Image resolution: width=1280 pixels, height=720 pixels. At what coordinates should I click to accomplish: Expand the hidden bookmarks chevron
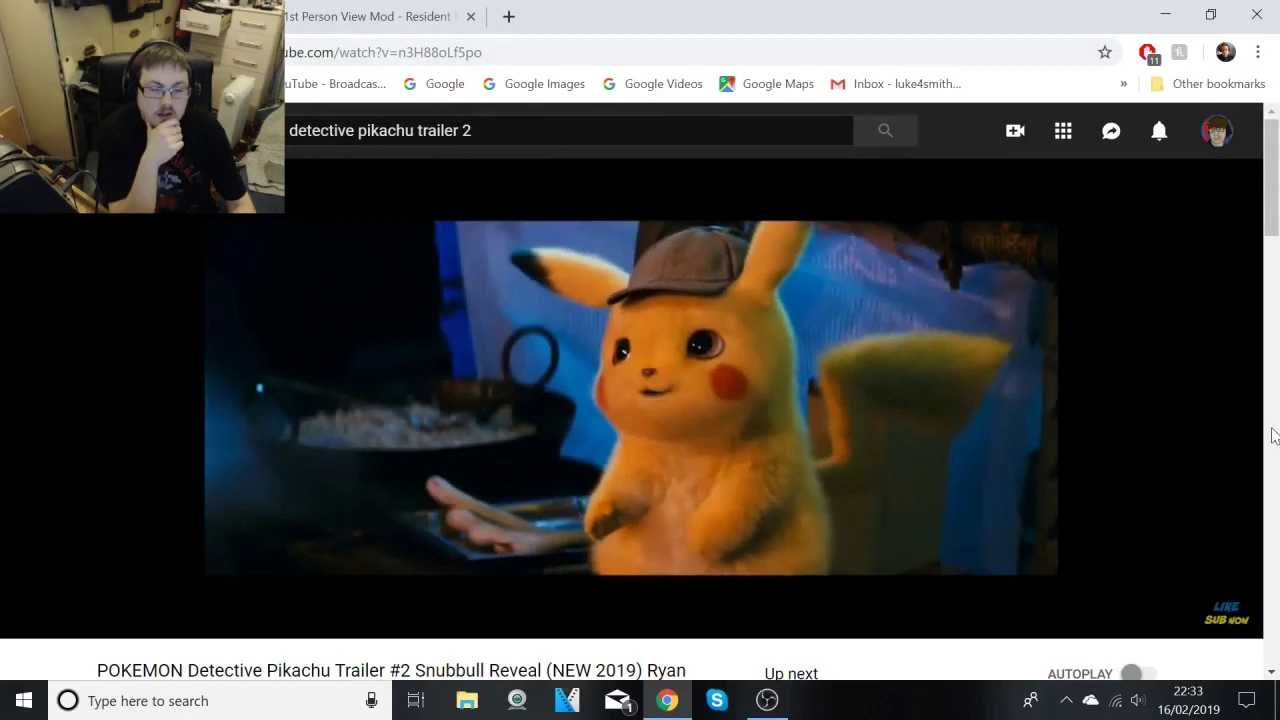click(1123, 84)
